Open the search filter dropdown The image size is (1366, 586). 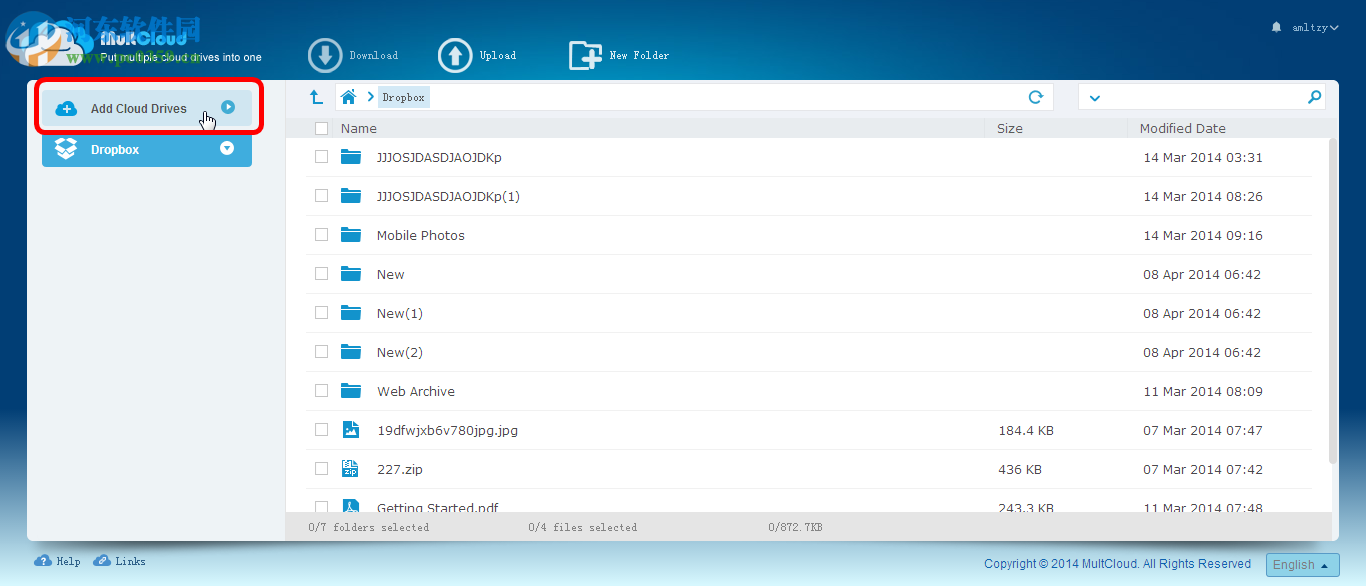(1094, 96)
